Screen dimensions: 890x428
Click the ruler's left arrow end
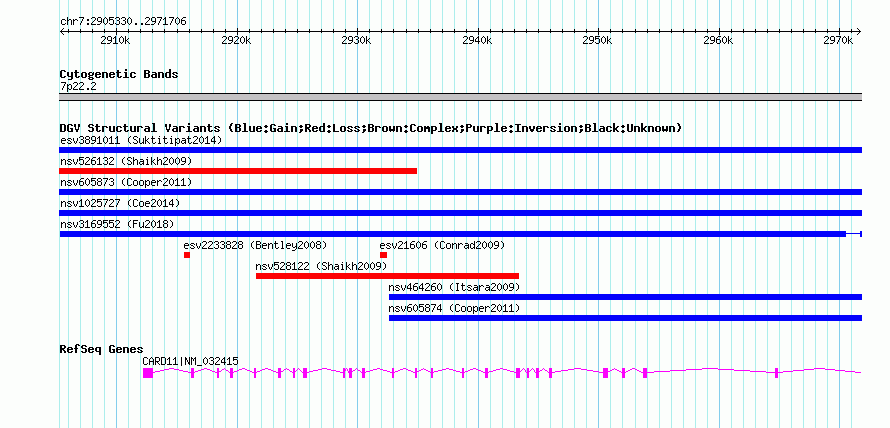pos(62,31)
